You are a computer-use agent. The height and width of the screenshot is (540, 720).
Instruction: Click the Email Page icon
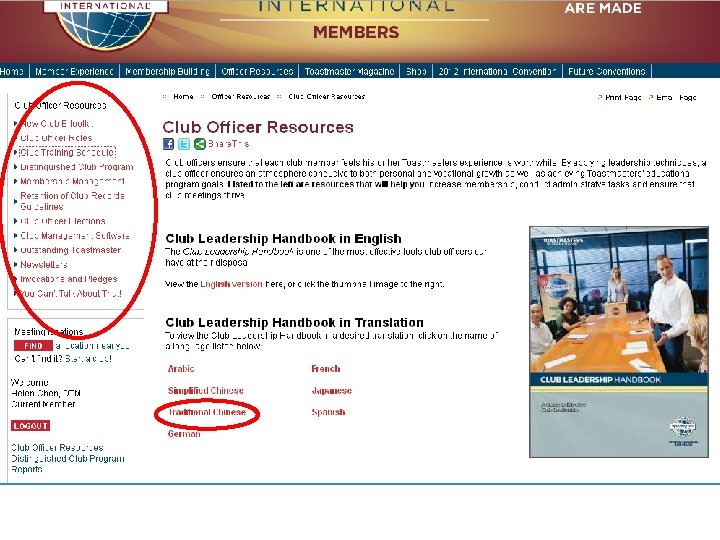651,97
